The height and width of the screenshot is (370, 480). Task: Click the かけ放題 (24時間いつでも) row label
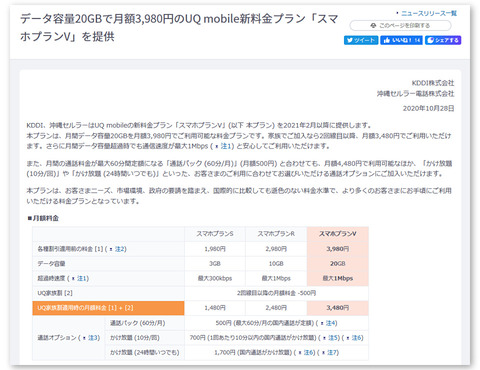pos(145,352)
